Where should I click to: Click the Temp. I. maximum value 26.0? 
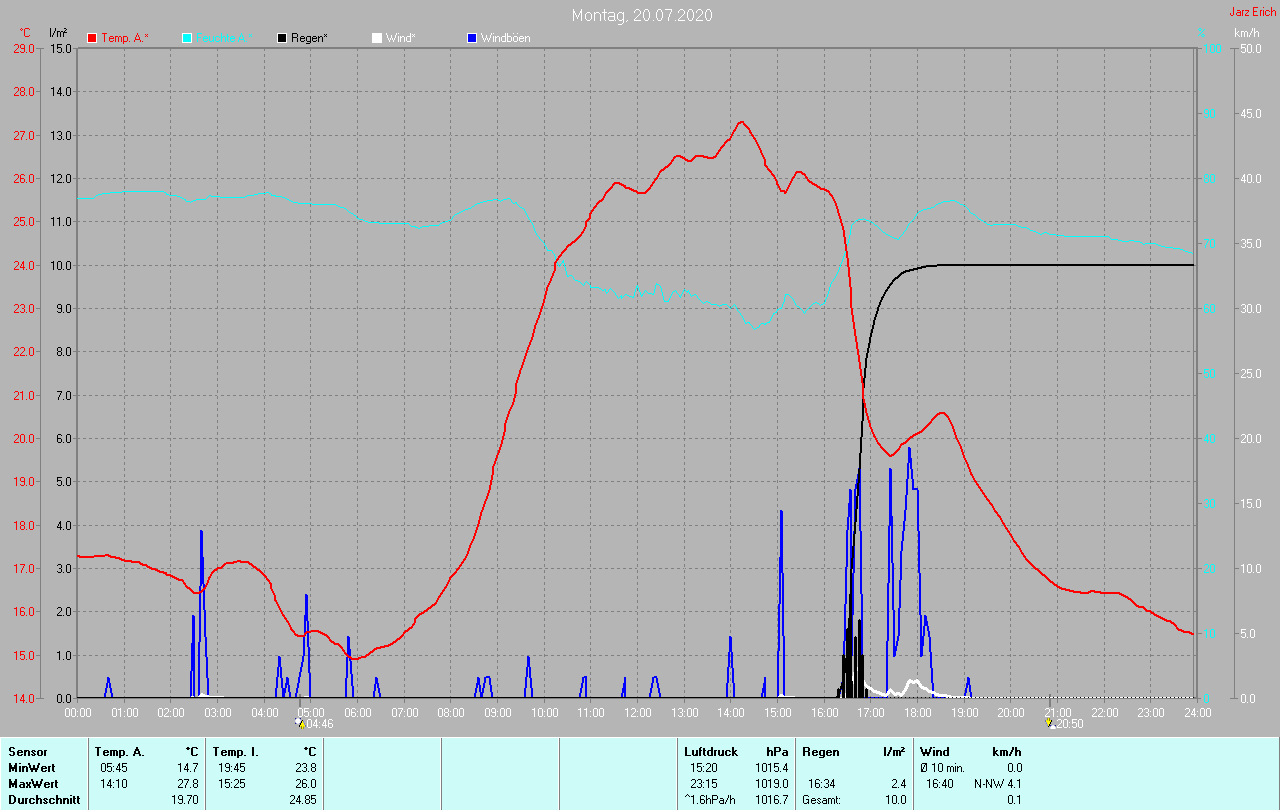pyautogui.click(x=304, y=783)
